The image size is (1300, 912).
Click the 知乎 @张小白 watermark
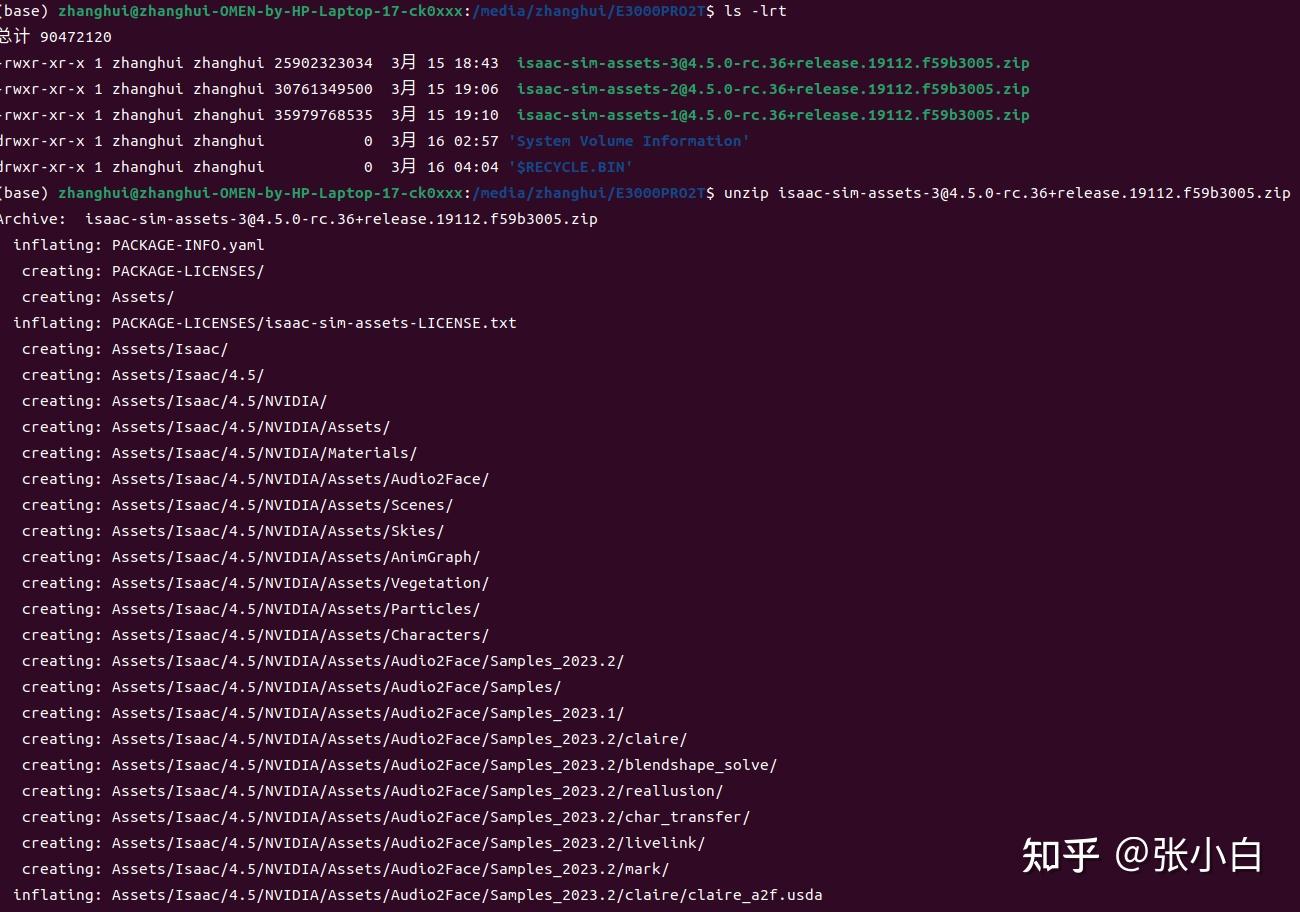coord(1141,856)
